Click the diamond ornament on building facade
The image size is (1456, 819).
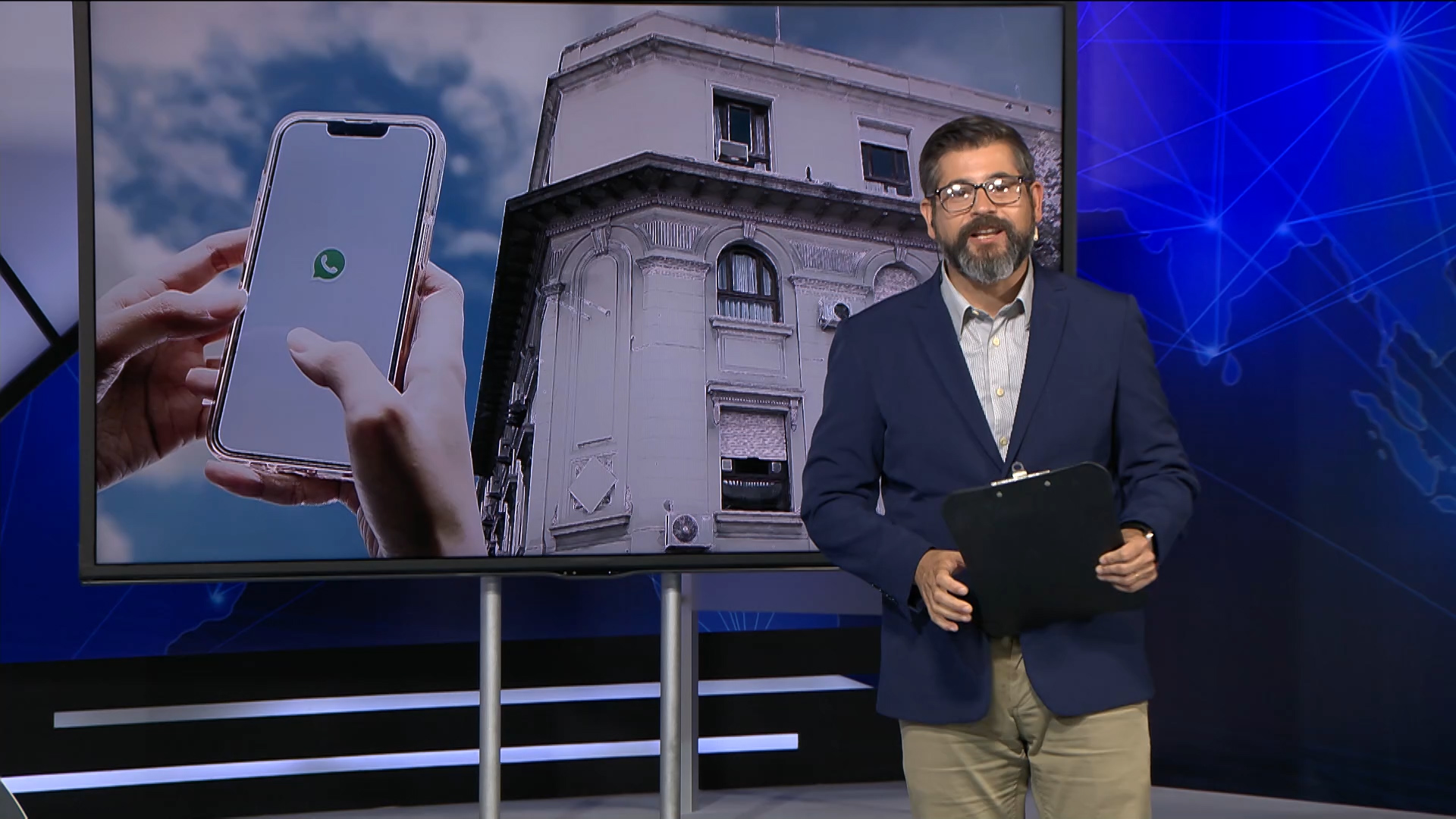593,484
